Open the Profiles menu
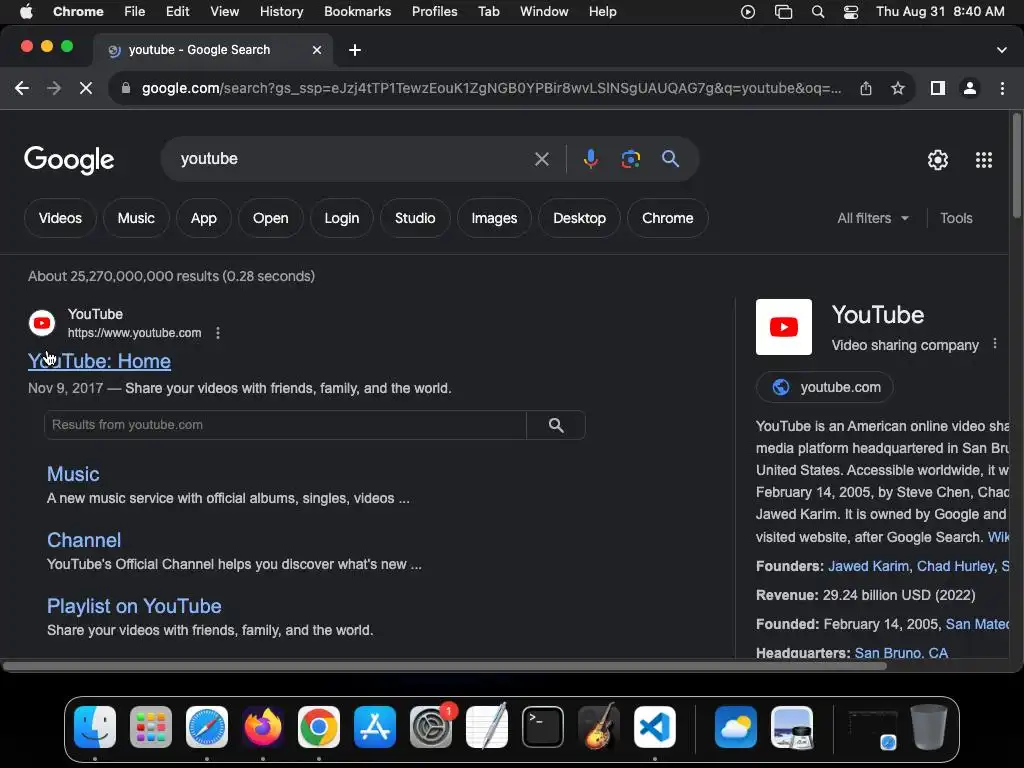The image size is (1024, 768). (434, 12)
